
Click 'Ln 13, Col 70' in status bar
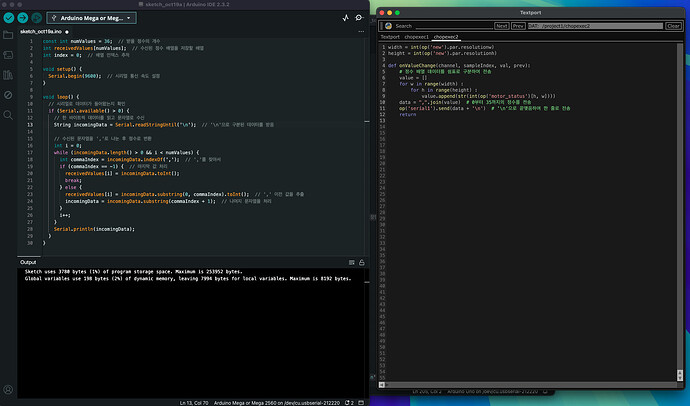coord(194,403)
